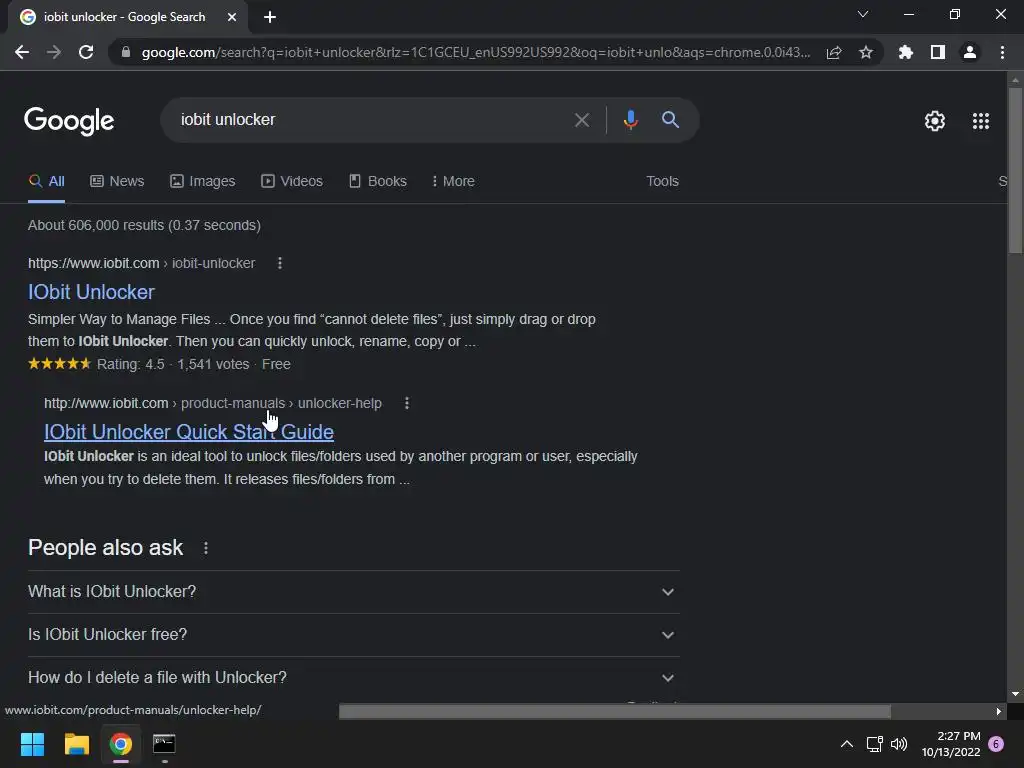
Task: Expand What is IObit Unlocker question
Action: coord(353,592)
